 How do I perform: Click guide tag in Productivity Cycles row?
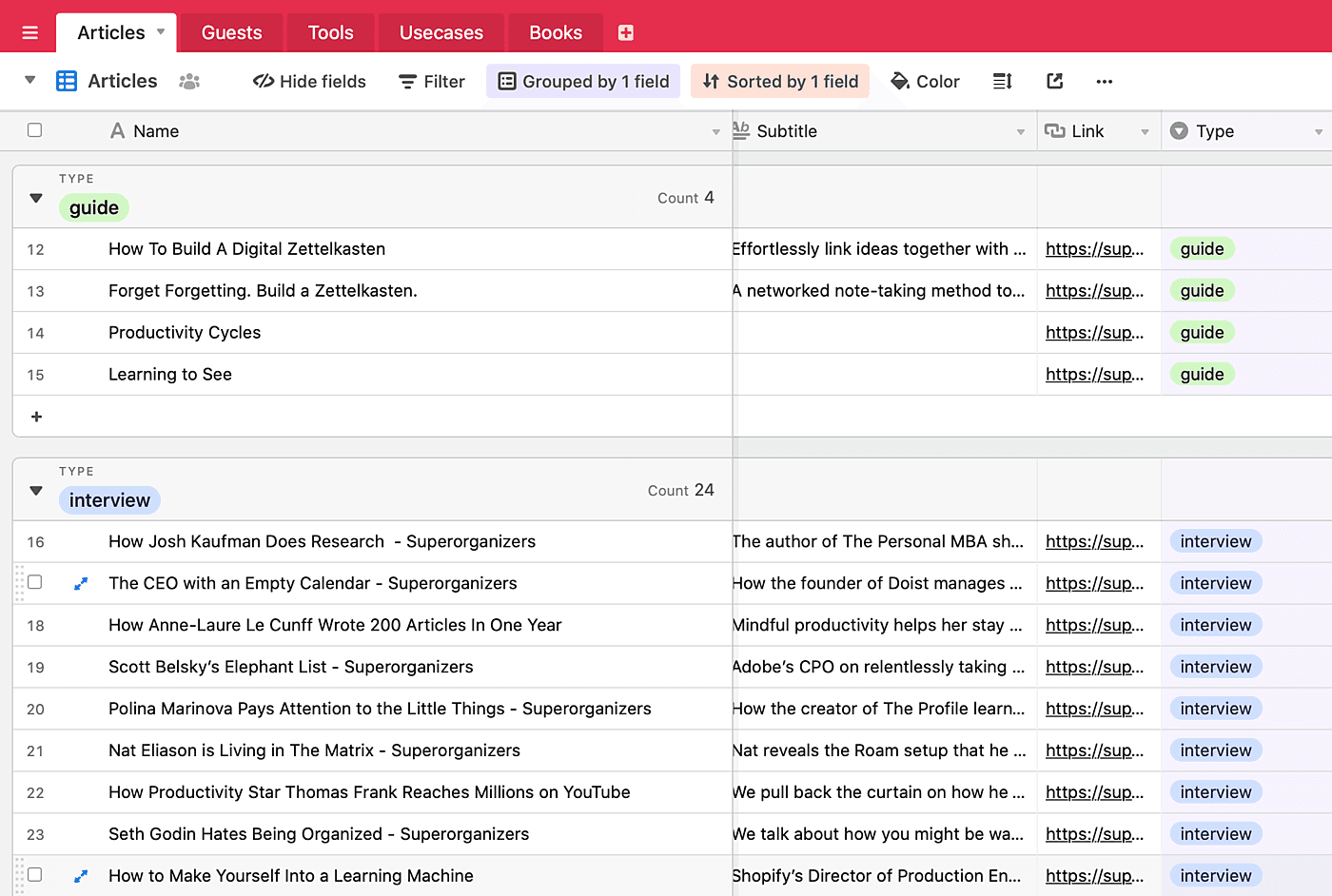click(1202, 332)
